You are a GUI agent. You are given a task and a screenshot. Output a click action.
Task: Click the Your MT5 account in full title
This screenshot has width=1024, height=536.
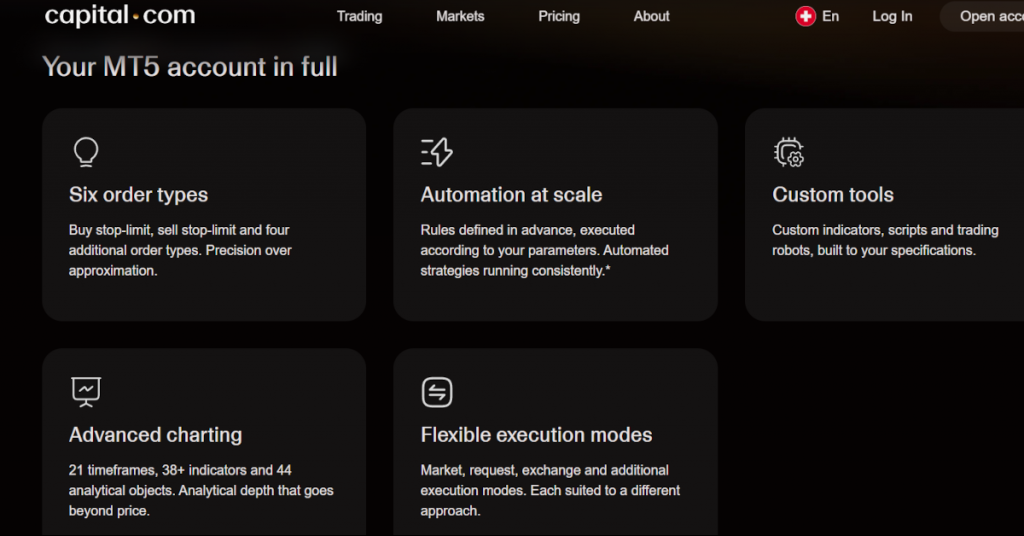(190, 67)
